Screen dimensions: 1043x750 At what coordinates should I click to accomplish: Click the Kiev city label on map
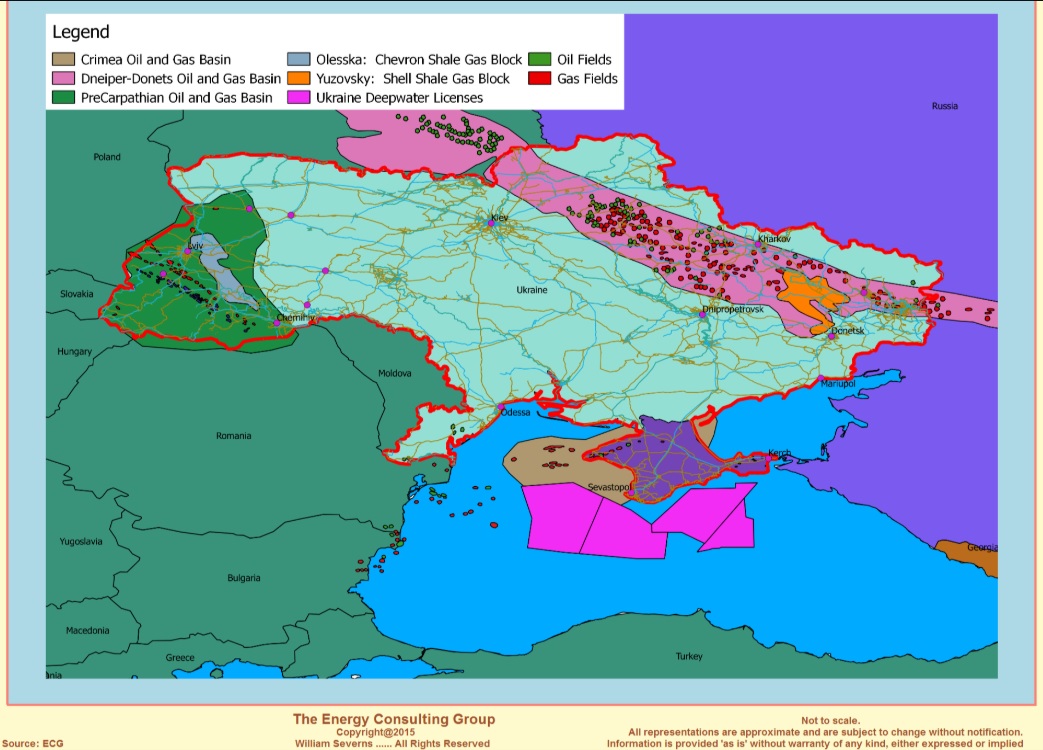[x=500, y=217]
